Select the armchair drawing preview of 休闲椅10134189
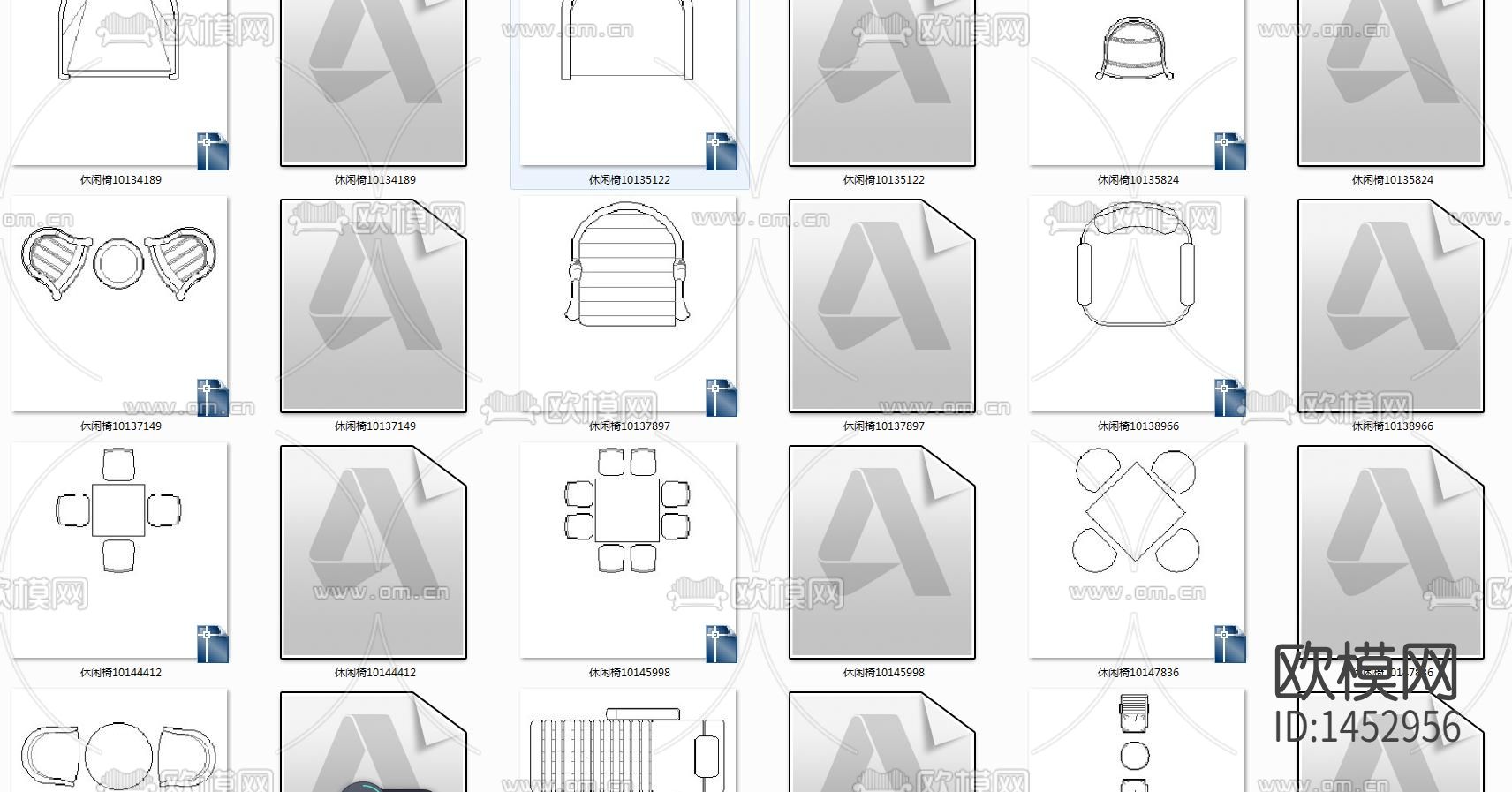The width and height of the screenshot is (1512, 792). click(x=120, y=83)
